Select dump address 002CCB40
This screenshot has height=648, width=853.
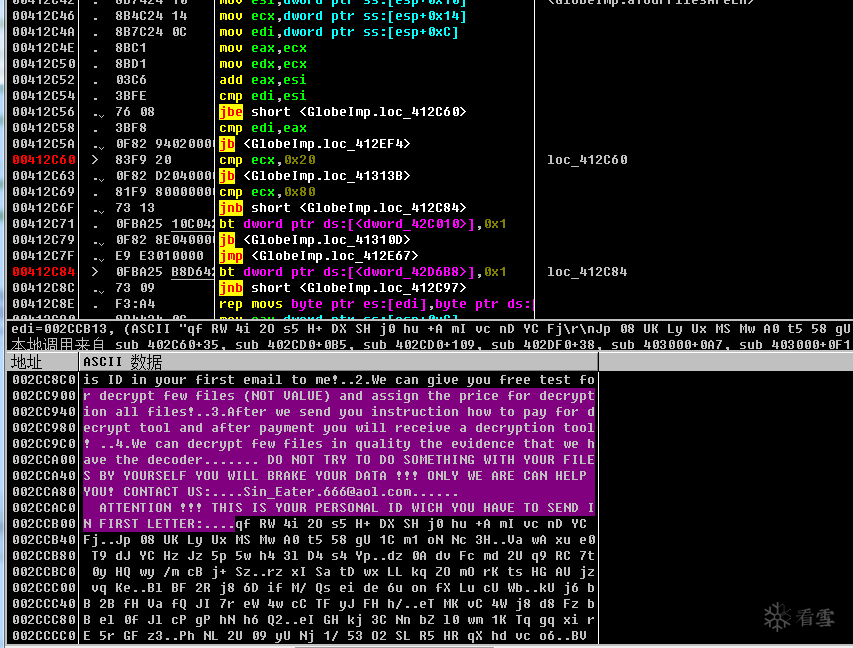44,540
